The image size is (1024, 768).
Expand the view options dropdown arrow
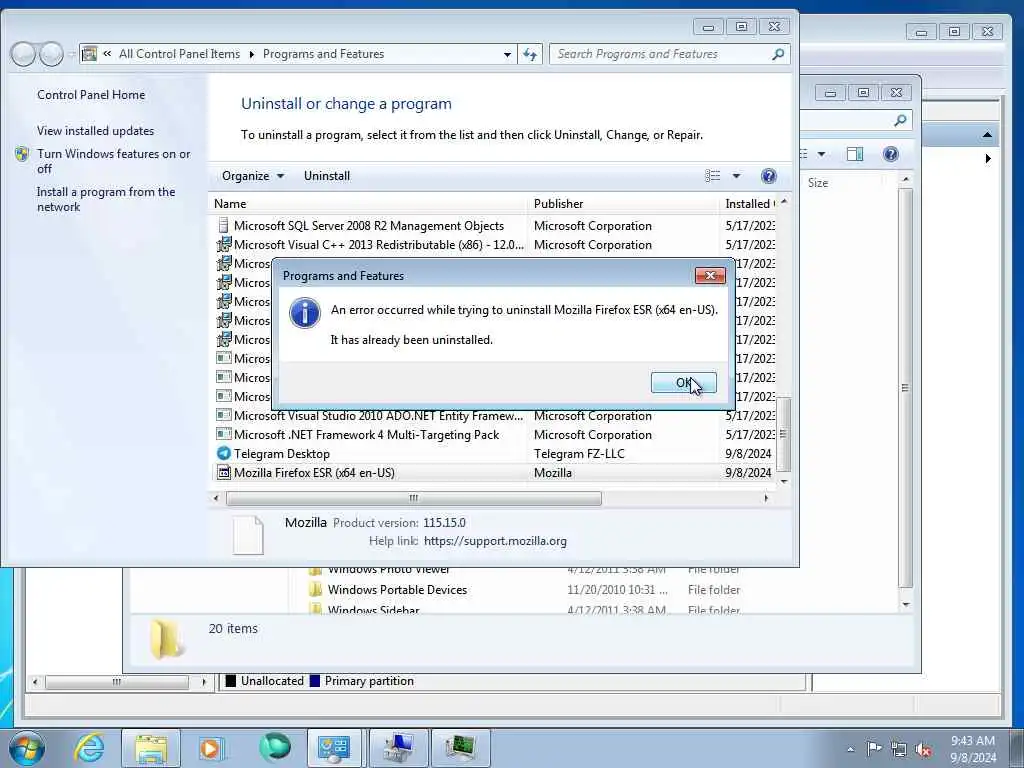point(736,176)
